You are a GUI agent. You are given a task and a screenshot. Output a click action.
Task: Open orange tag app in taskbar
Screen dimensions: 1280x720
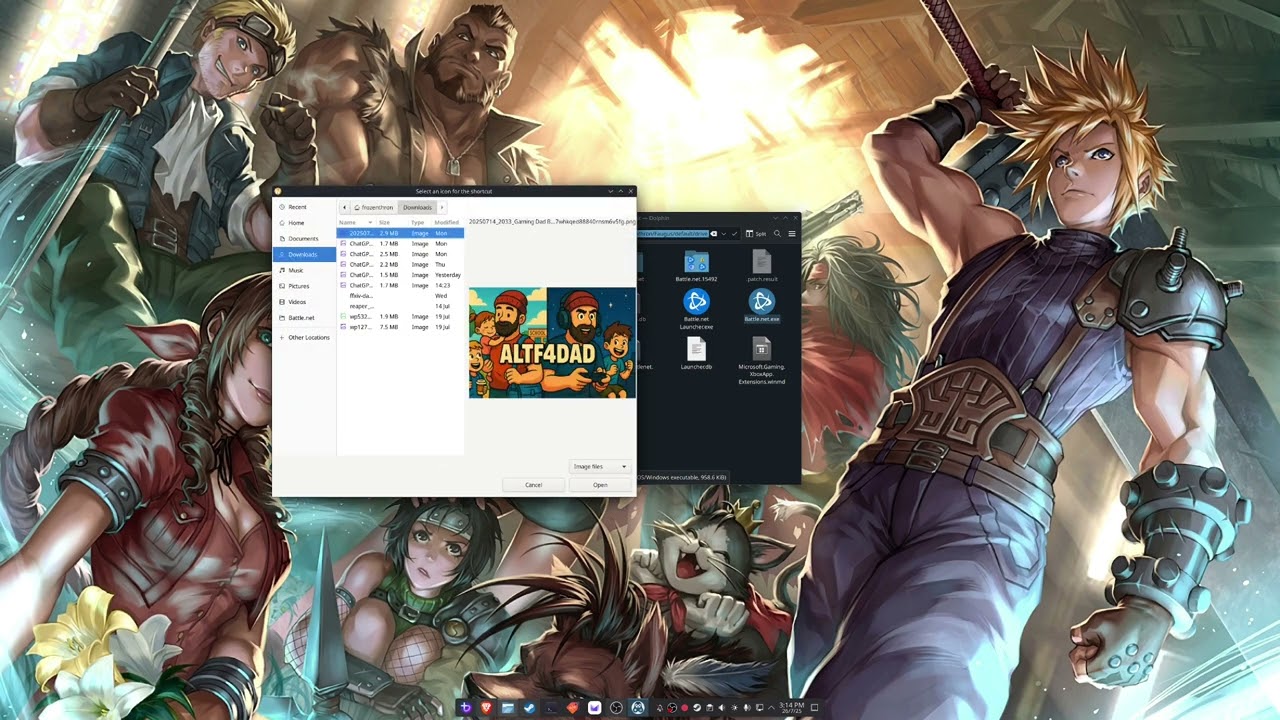(573, 707)
